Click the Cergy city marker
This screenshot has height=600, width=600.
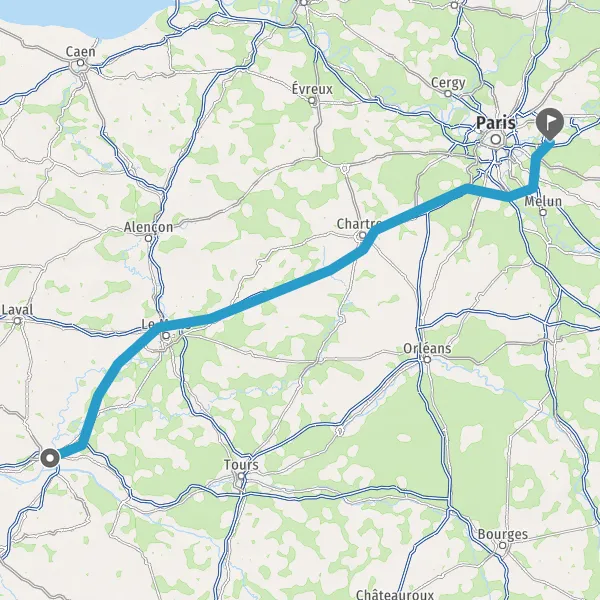[448, 94]
